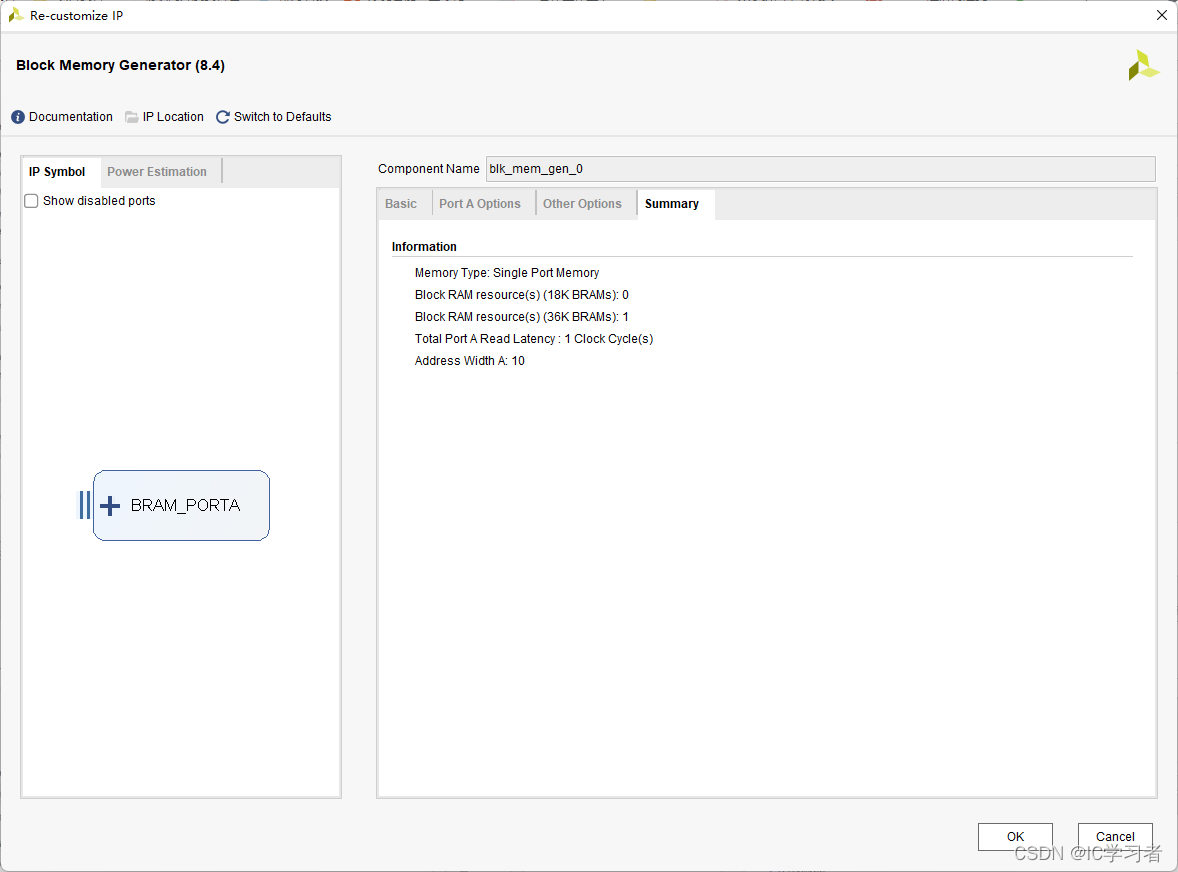Open the Basic tab
Image resolution: width=1178 pixels, height=872 pixels.
(401, 204)
